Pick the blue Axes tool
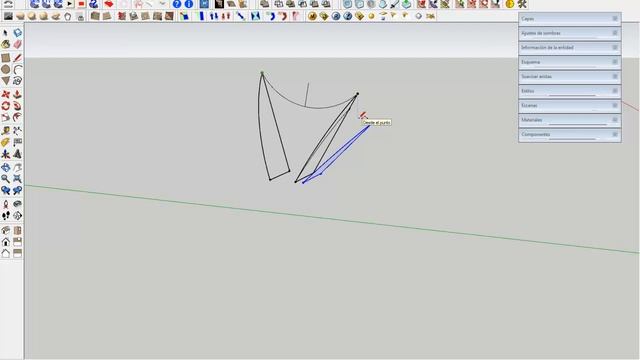 click(5, 154)
